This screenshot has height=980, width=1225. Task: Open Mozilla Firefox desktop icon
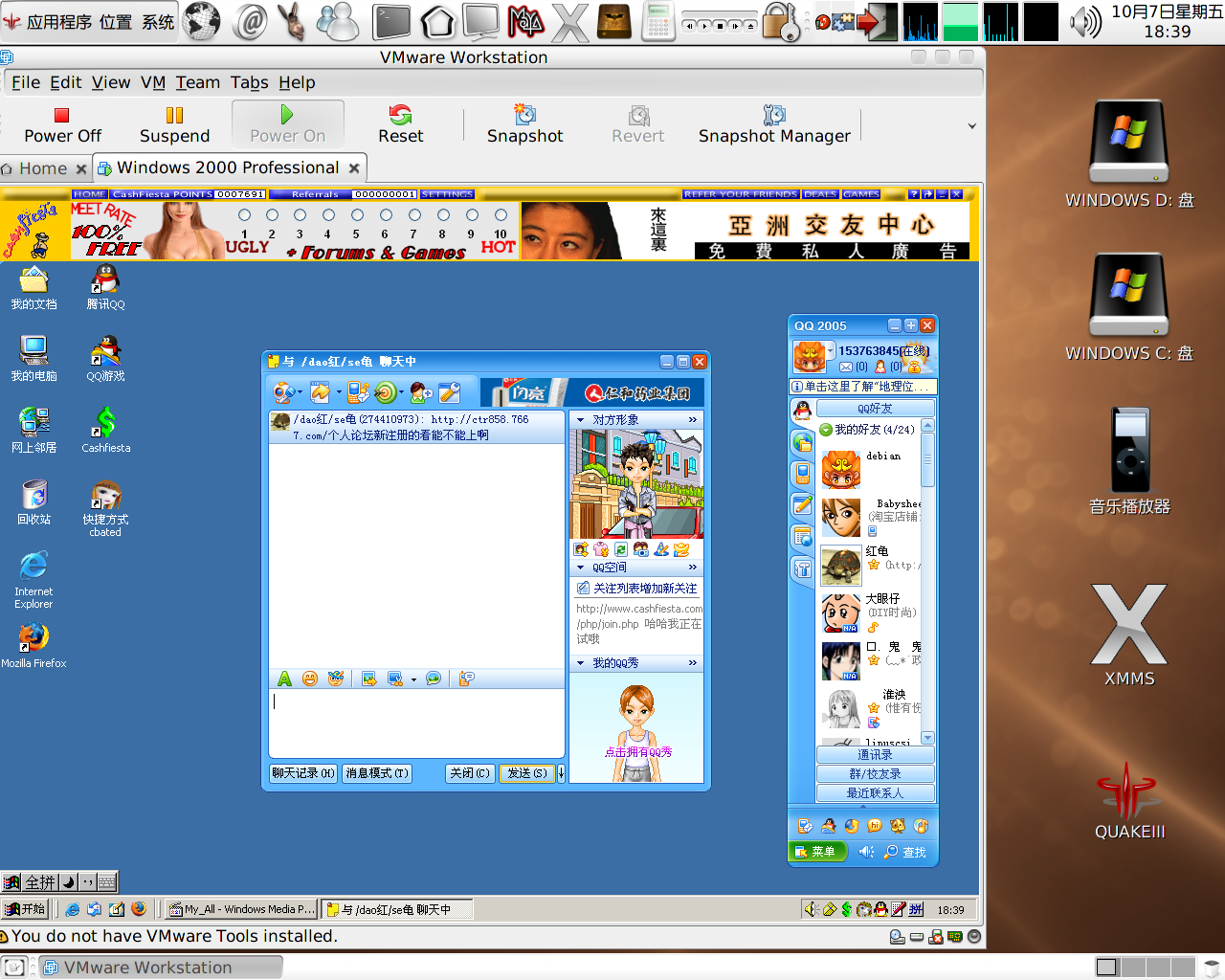33,645
